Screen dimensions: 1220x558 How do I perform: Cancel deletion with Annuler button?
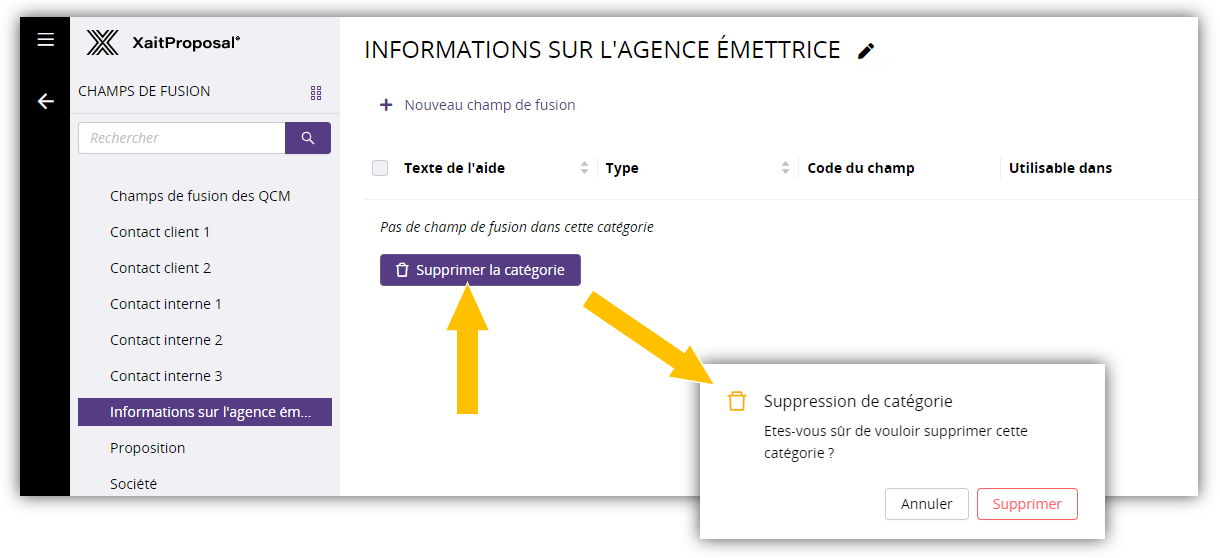(926, 504)
